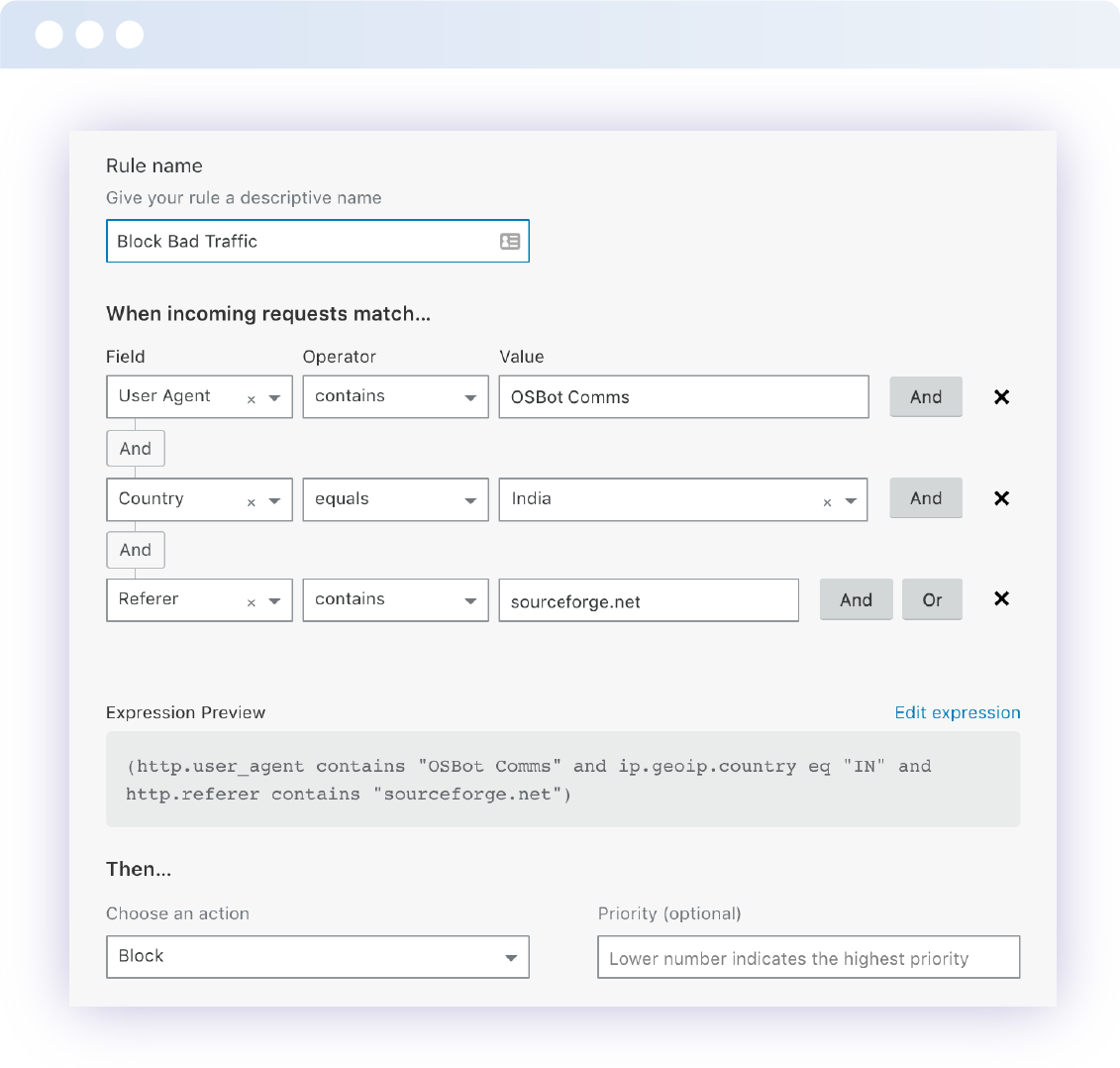Clear the User Agent field selection
The width and height of the screenshot is (1120, 1068).
252,399
